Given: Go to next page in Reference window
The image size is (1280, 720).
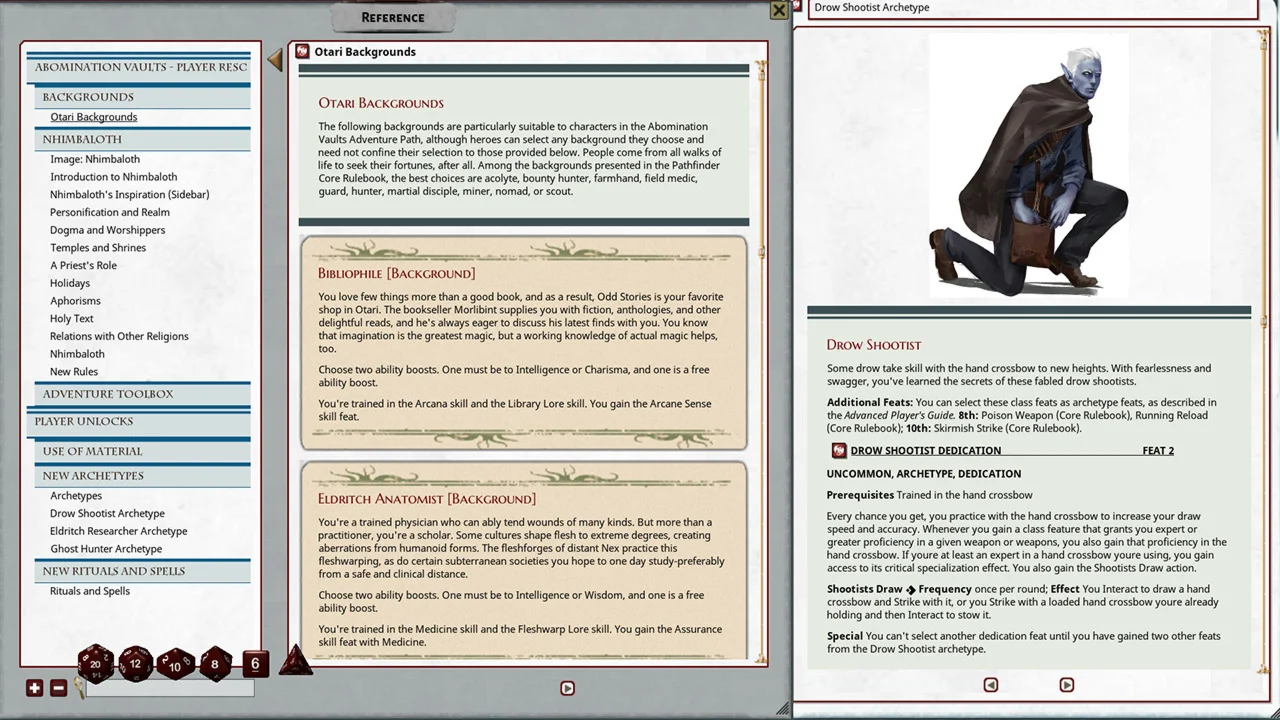Looking at the screenshot, I should click(567, 688).
